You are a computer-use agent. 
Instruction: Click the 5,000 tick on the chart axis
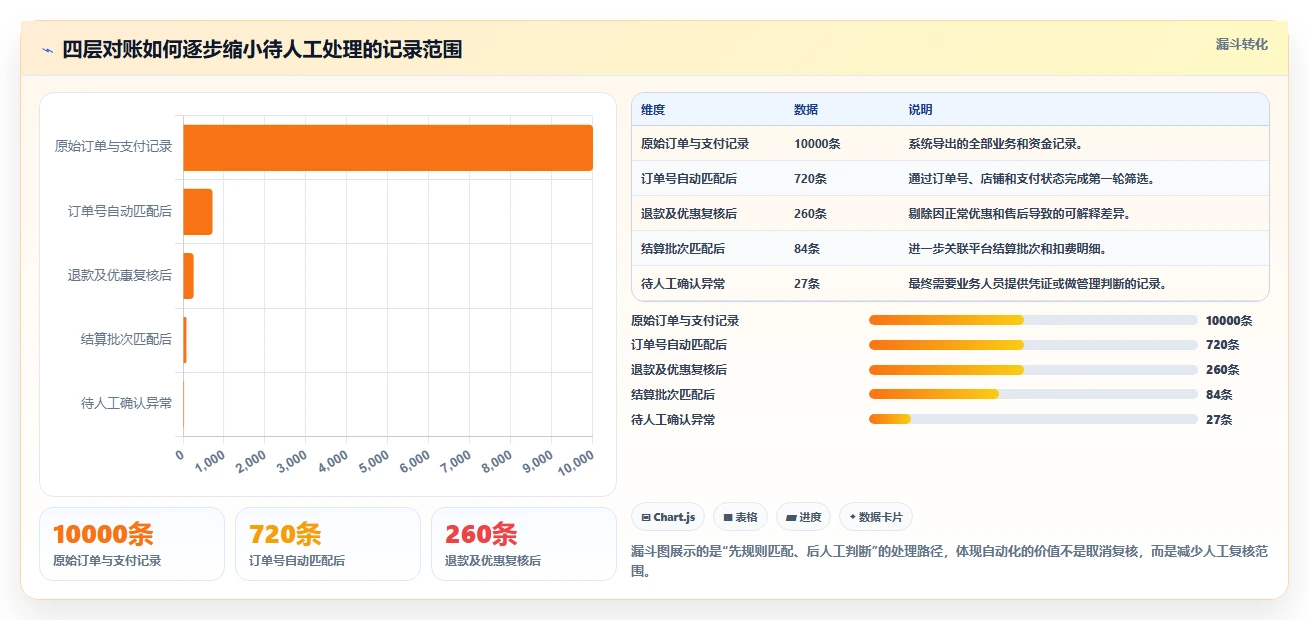pos(373,462)
